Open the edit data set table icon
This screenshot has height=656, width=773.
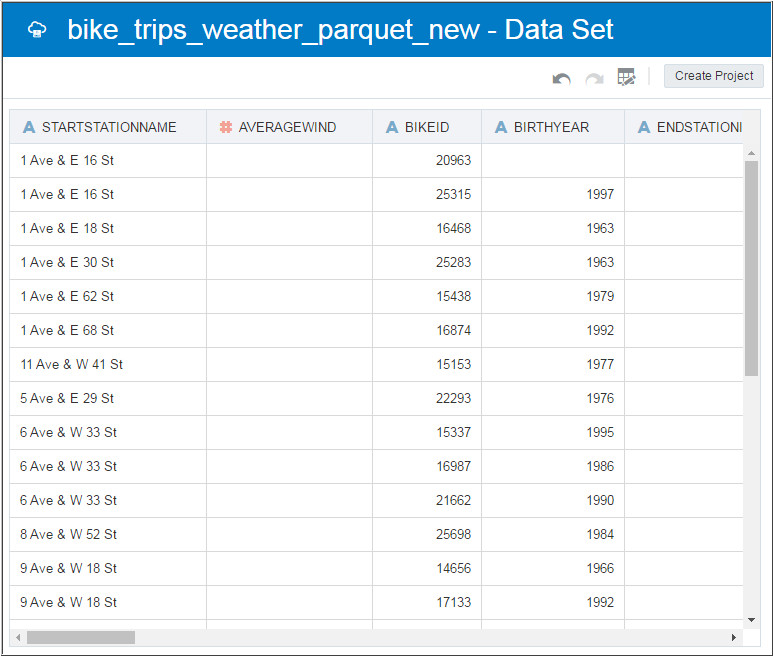pyautogui.click(x=626, y=77)
